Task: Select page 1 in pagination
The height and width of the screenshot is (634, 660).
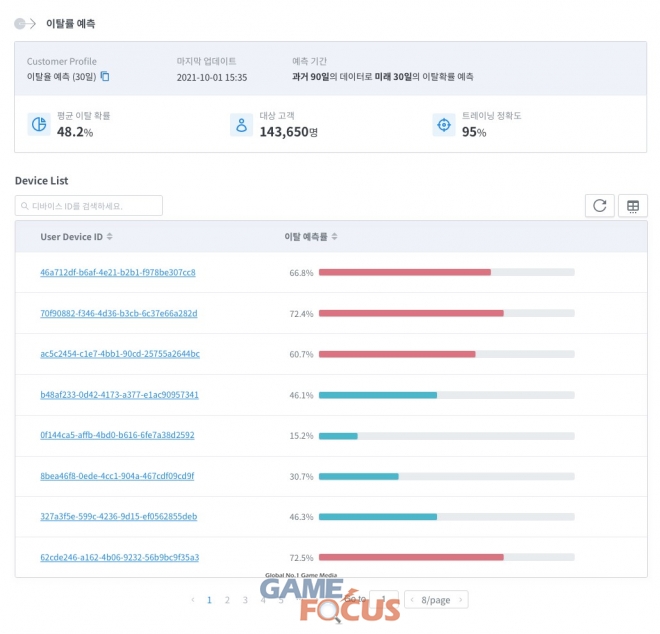Action: [209, 600]
